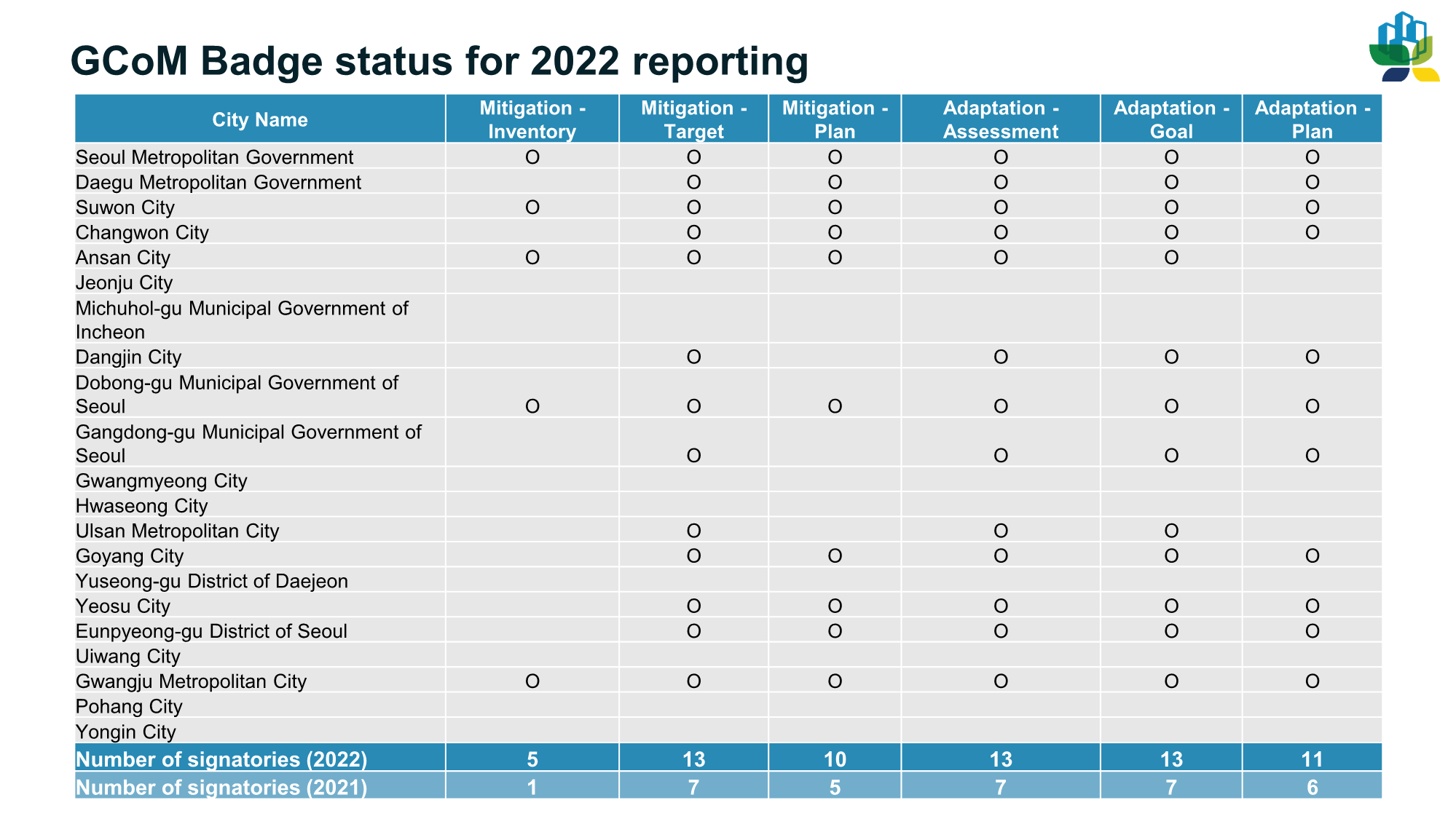Click the 'Mitigation - Plan' column header
The image size is (1456, 835).
click(x=835, y=119)
